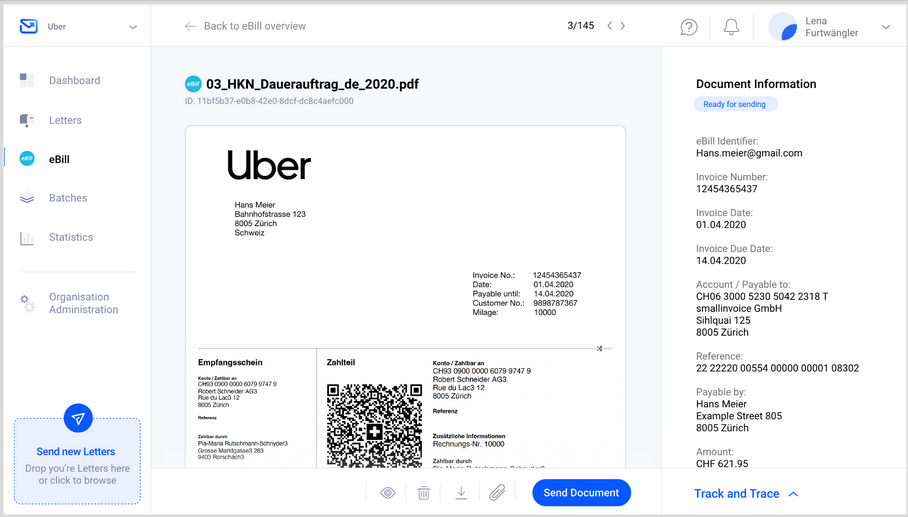
Task: Select the eBill menu item
Action: pos(59,159)
